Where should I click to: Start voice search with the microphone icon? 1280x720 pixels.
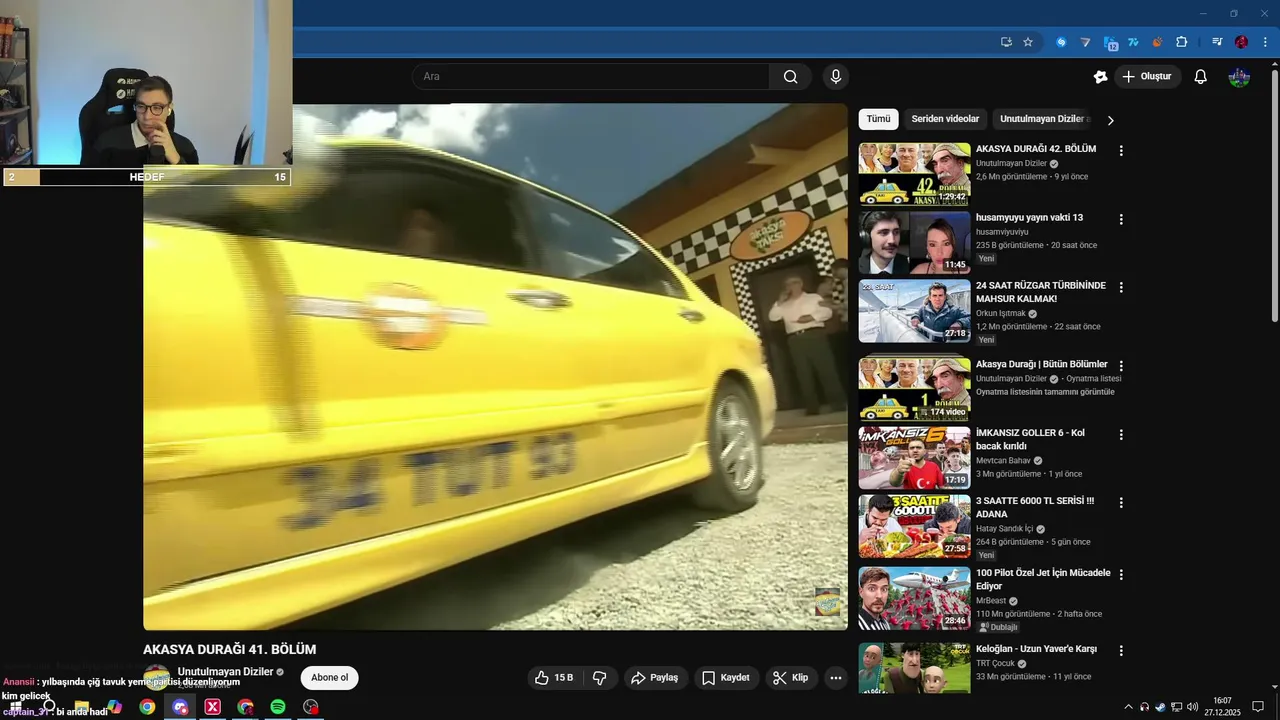(x=836, y=77)
